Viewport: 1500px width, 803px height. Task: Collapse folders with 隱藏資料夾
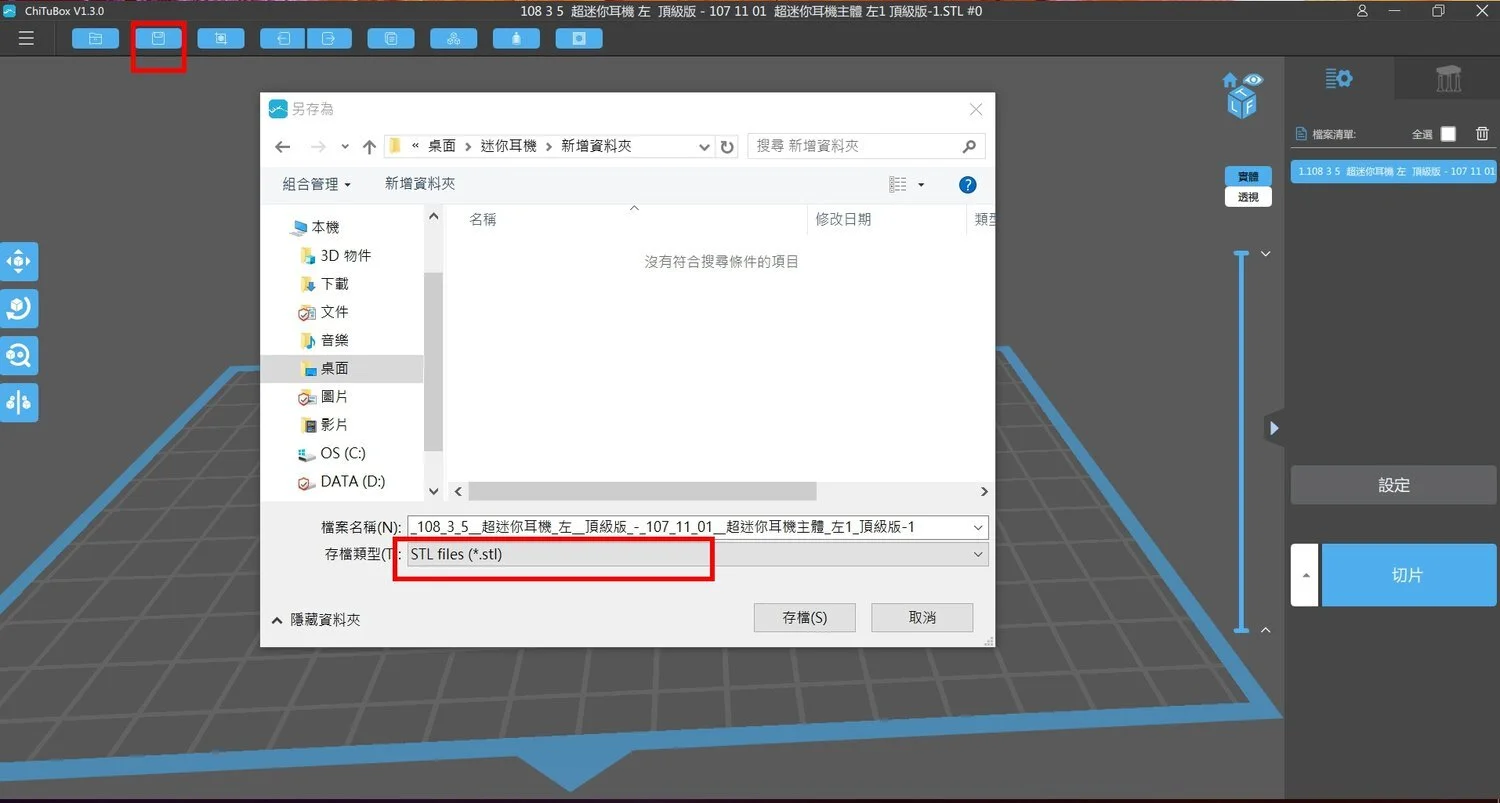point(316,620)
